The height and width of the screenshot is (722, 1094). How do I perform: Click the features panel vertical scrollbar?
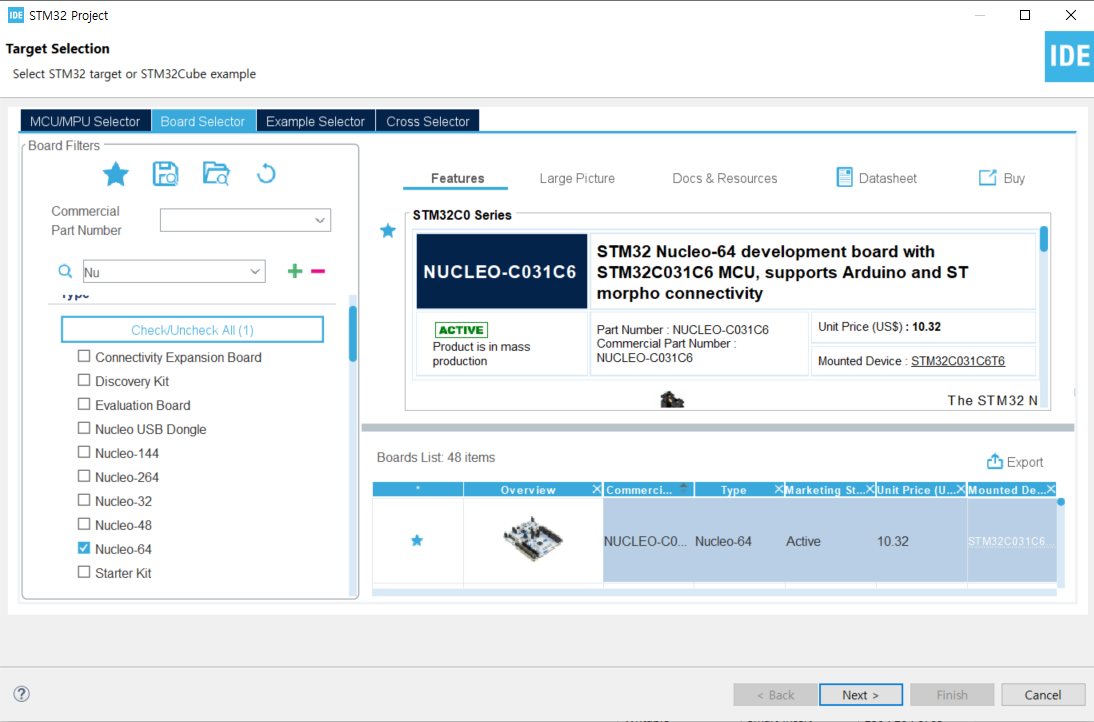click(x=1044, y=239)
